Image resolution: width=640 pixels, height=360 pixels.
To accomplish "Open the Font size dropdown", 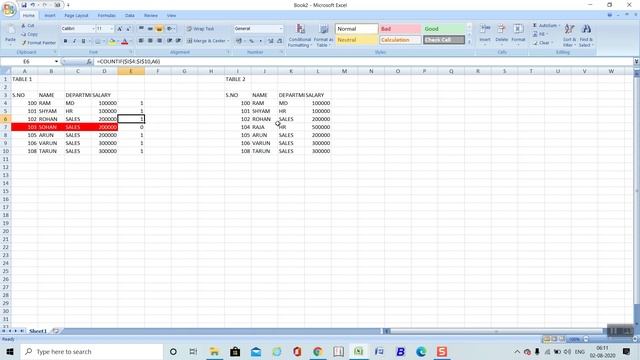I will pyautogui.click(x=111, y=29).
